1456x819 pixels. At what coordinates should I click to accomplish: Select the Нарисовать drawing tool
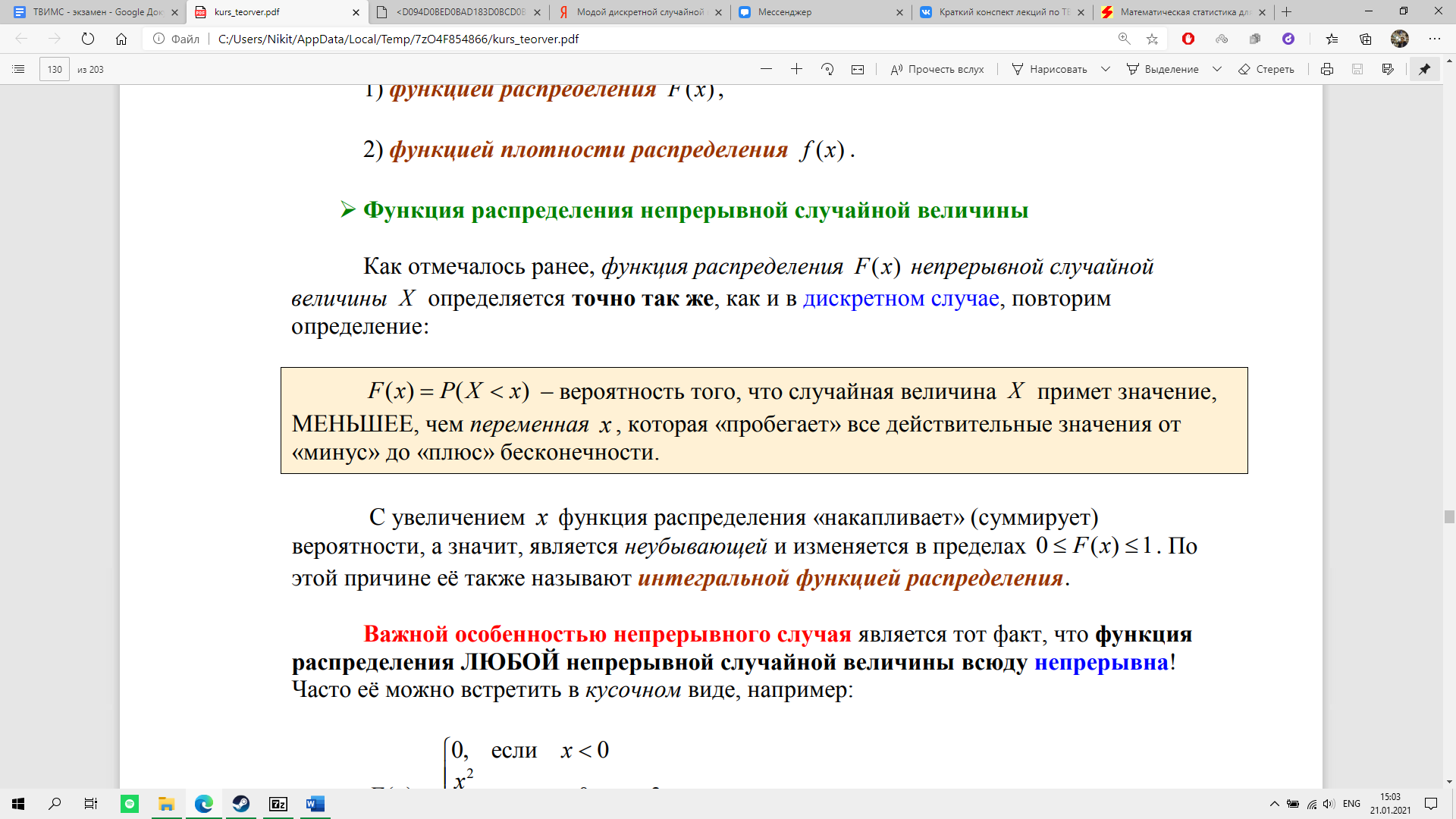pyautogui.click(x=1050, y=69)
